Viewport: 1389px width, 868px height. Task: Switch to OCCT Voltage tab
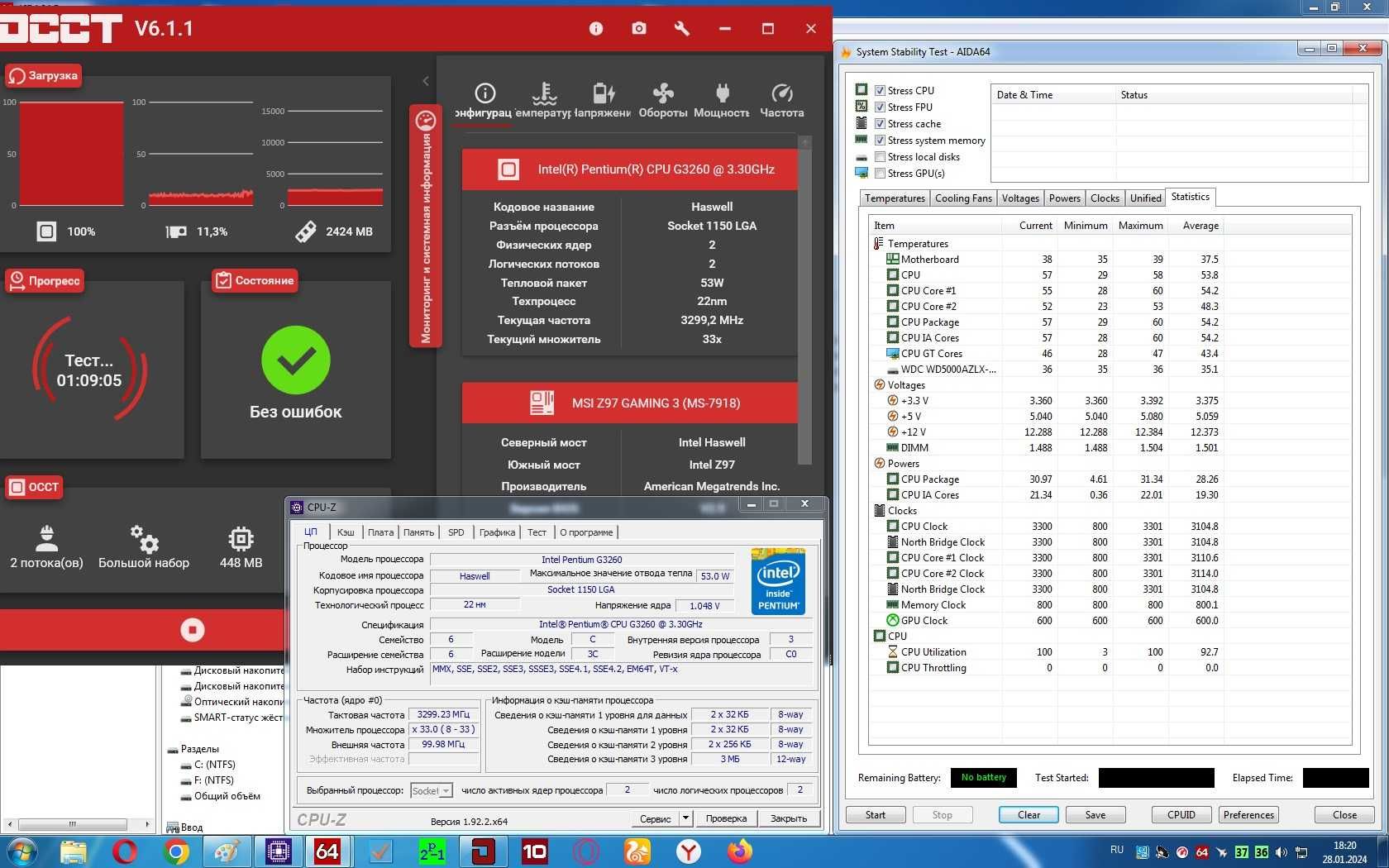(x=603, y=100)
